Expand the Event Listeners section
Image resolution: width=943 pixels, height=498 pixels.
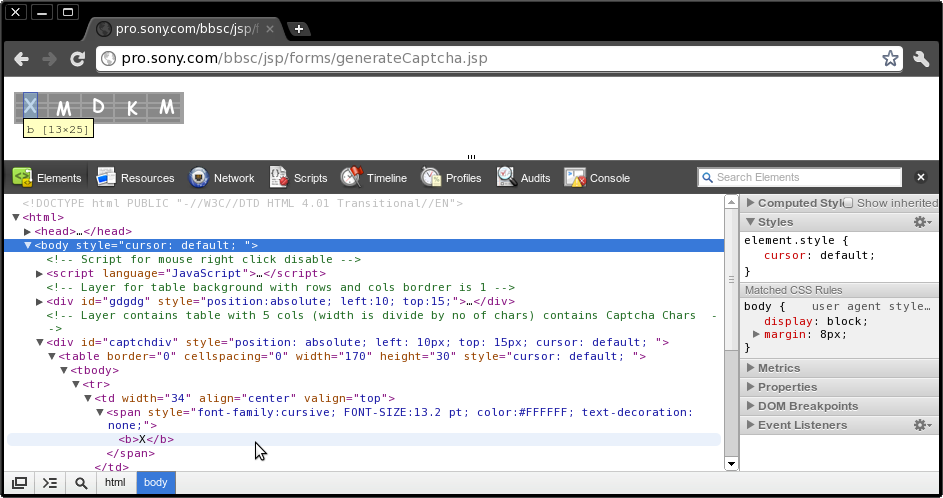751,425
